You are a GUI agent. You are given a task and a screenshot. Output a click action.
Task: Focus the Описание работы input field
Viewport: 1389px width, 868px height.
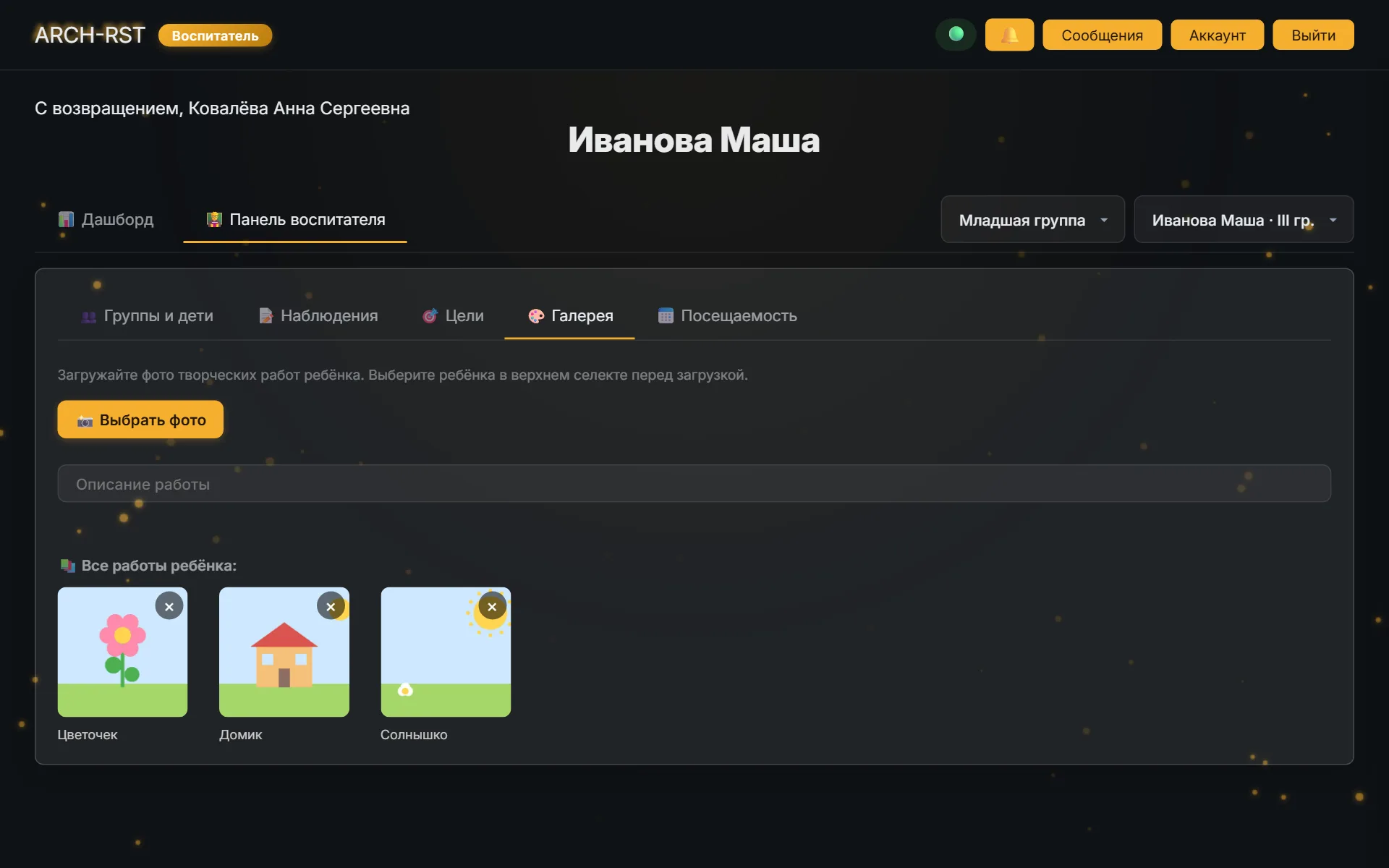(694, 484)
